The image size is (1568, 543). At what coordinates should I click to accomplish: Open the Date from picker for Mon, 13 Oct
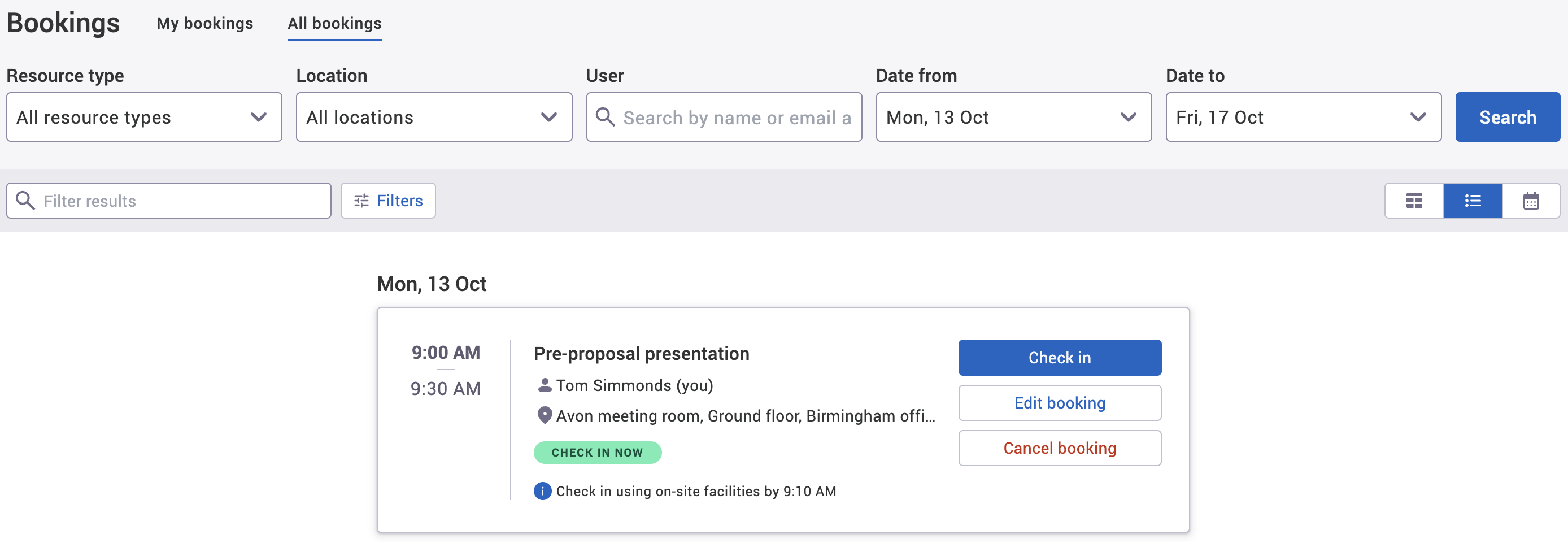click(x=1013, y=117)
